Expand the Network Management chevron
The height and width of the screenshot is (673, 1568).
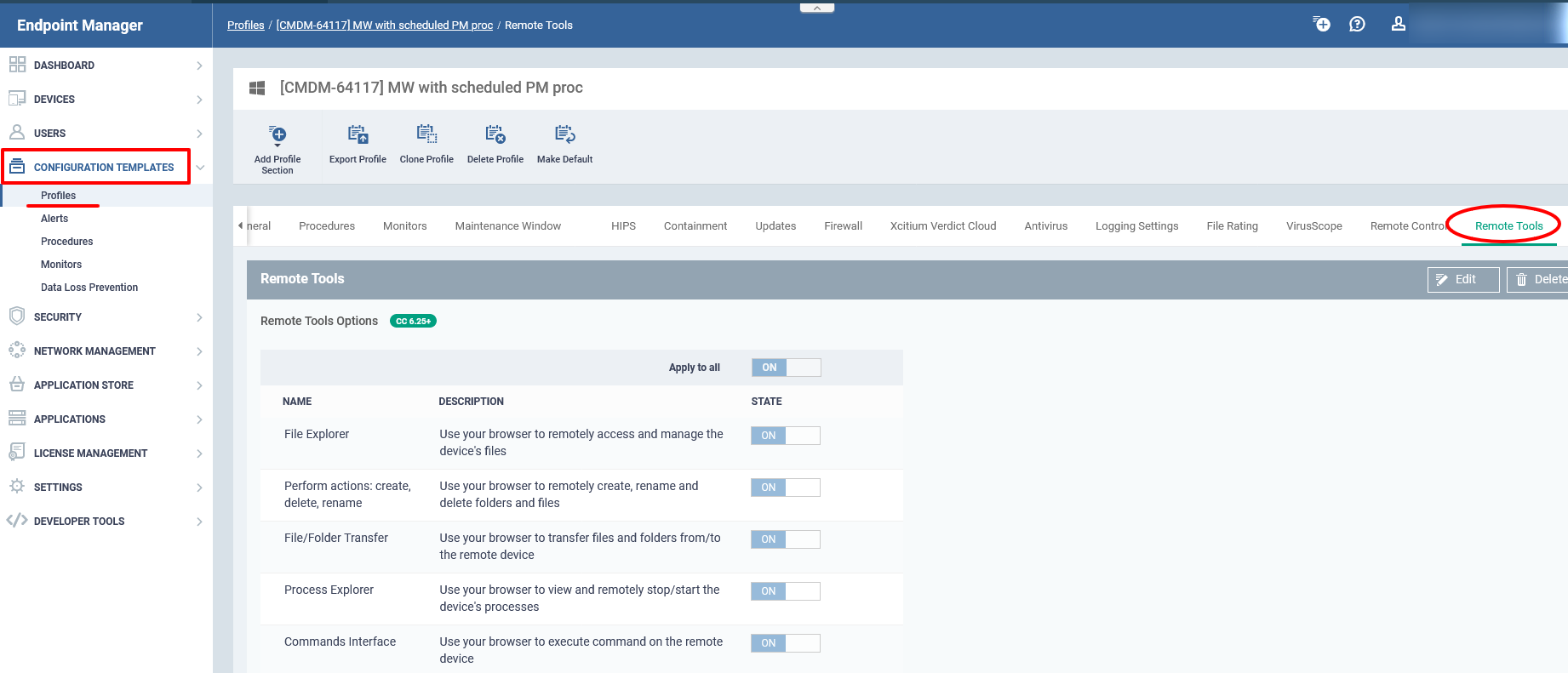199,351
